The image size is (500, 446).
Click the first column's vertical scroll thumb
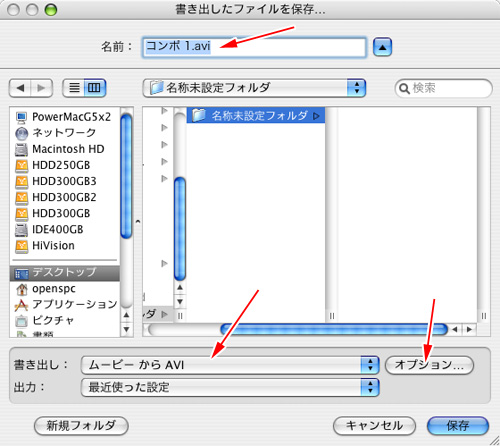coord(180,229)
